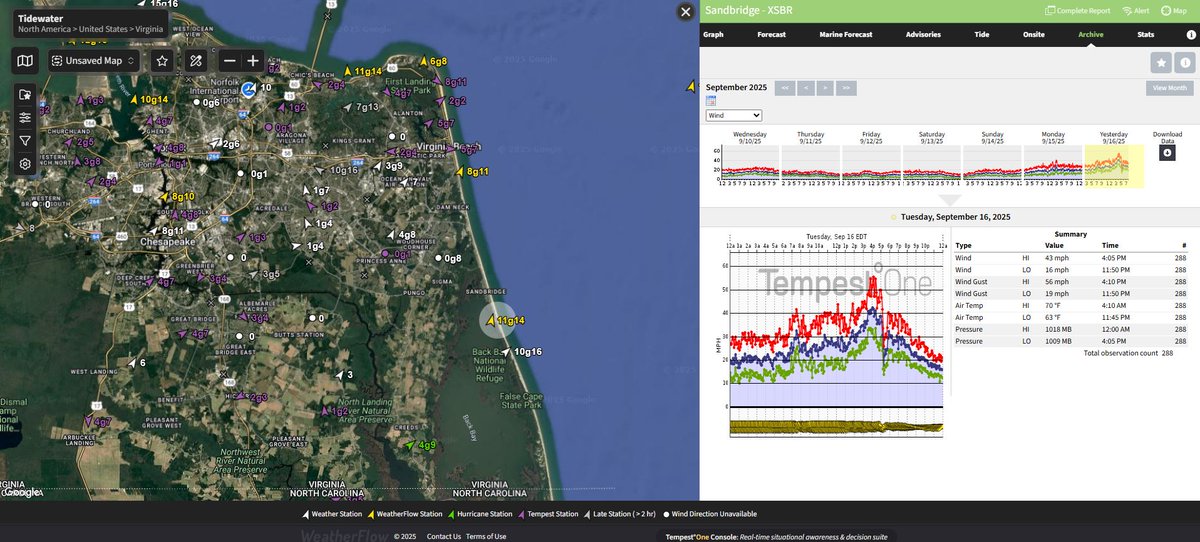Screen dimensions: 1200x542
Task: Favorite the map with the star button
Action: 162,61
